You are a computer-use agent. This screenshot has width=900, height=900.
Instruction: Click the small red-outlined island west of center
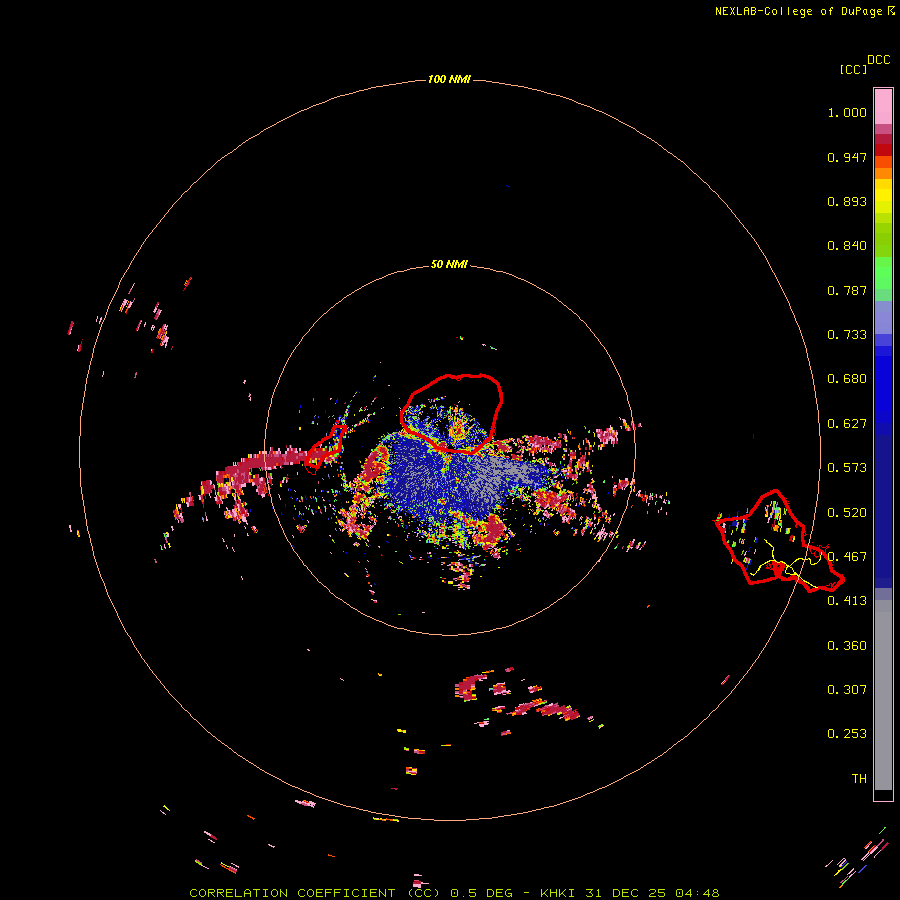click(325, 448)
